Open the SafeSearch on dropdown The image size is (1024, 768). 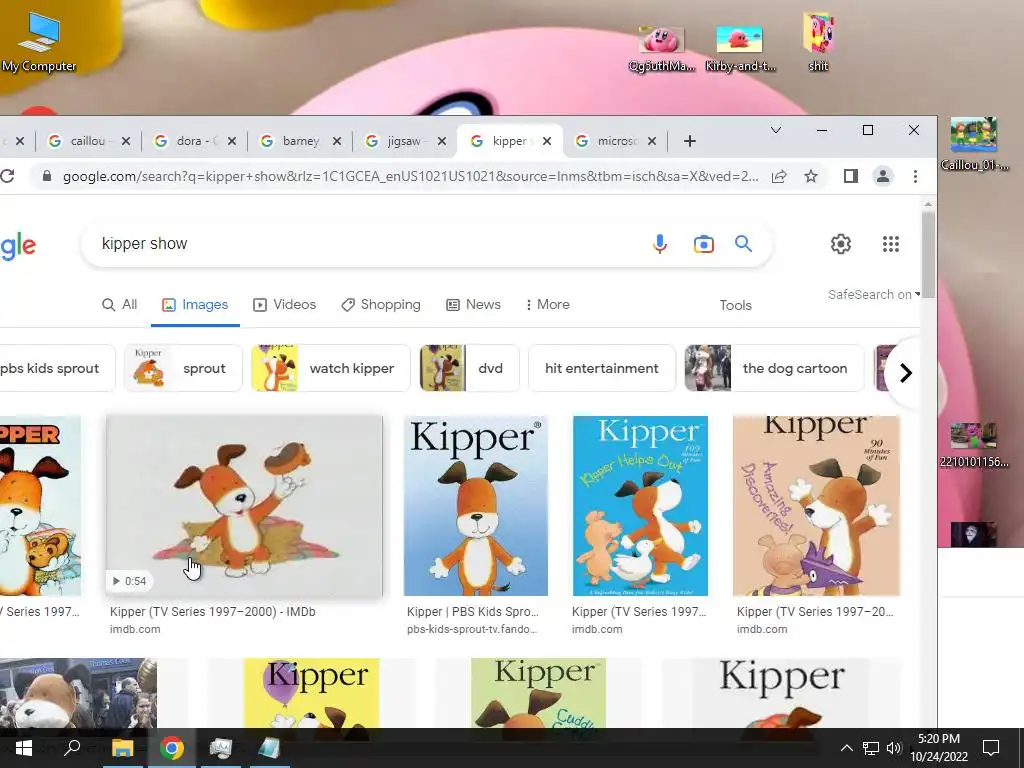(874, 295)
